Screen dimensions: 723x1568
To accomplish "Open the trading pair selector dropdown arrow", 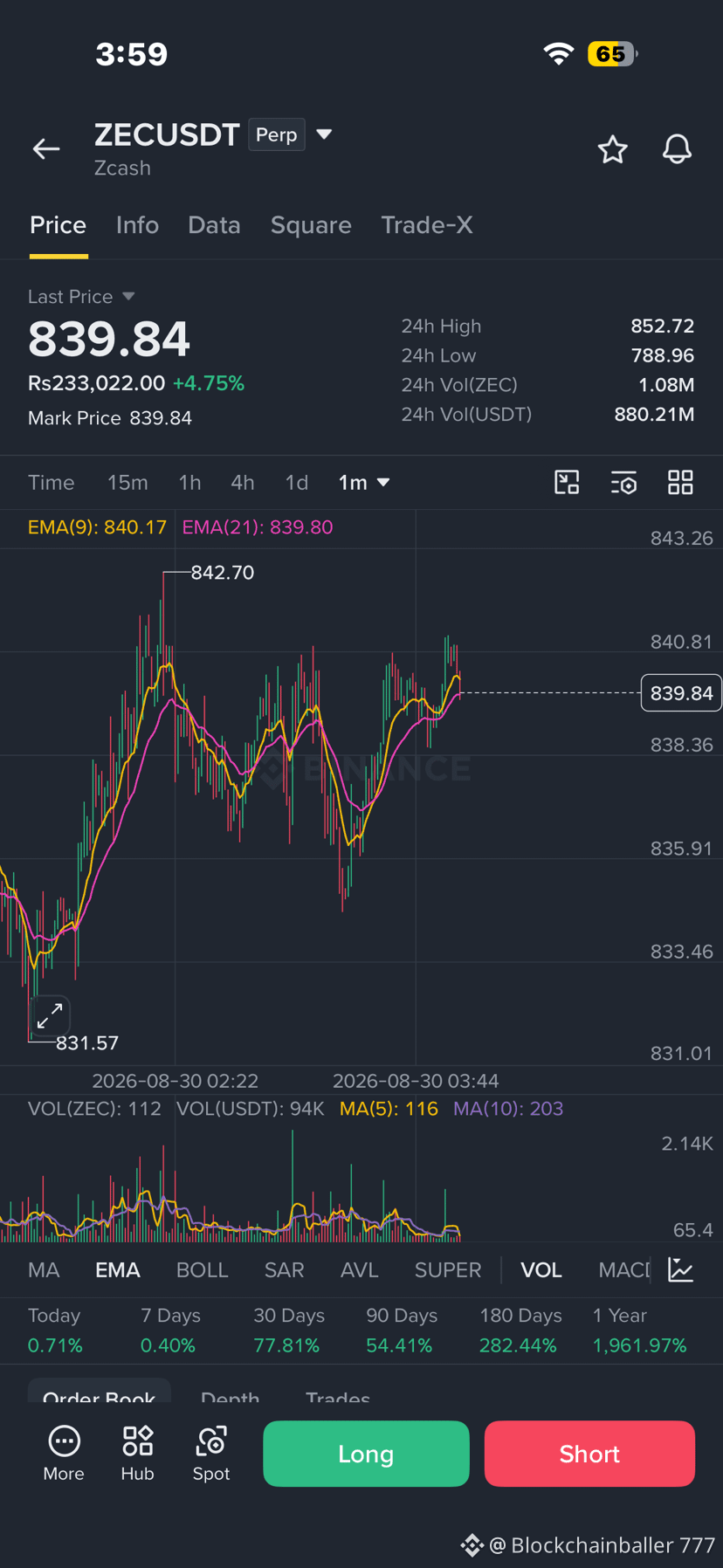I will tap(324, 134).
